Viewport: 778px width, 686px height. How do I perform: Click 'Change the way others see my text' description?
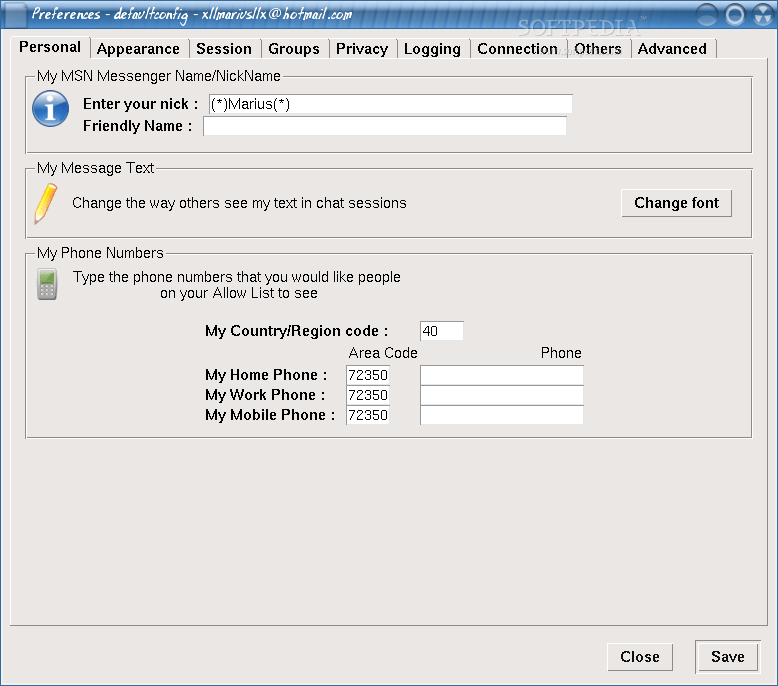point(239,203)
